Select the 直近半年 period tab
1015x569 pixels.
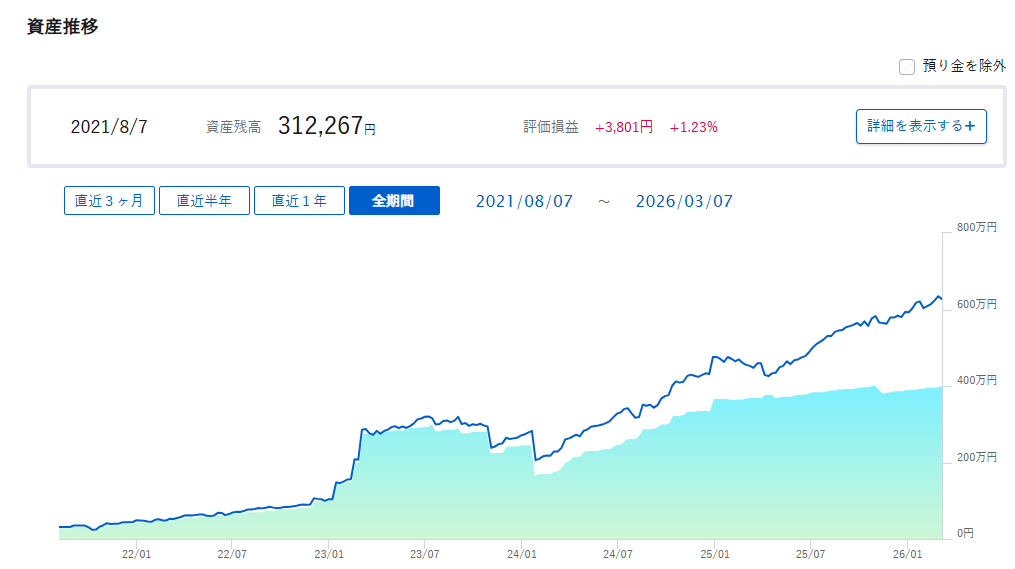[x=204, y=200]
